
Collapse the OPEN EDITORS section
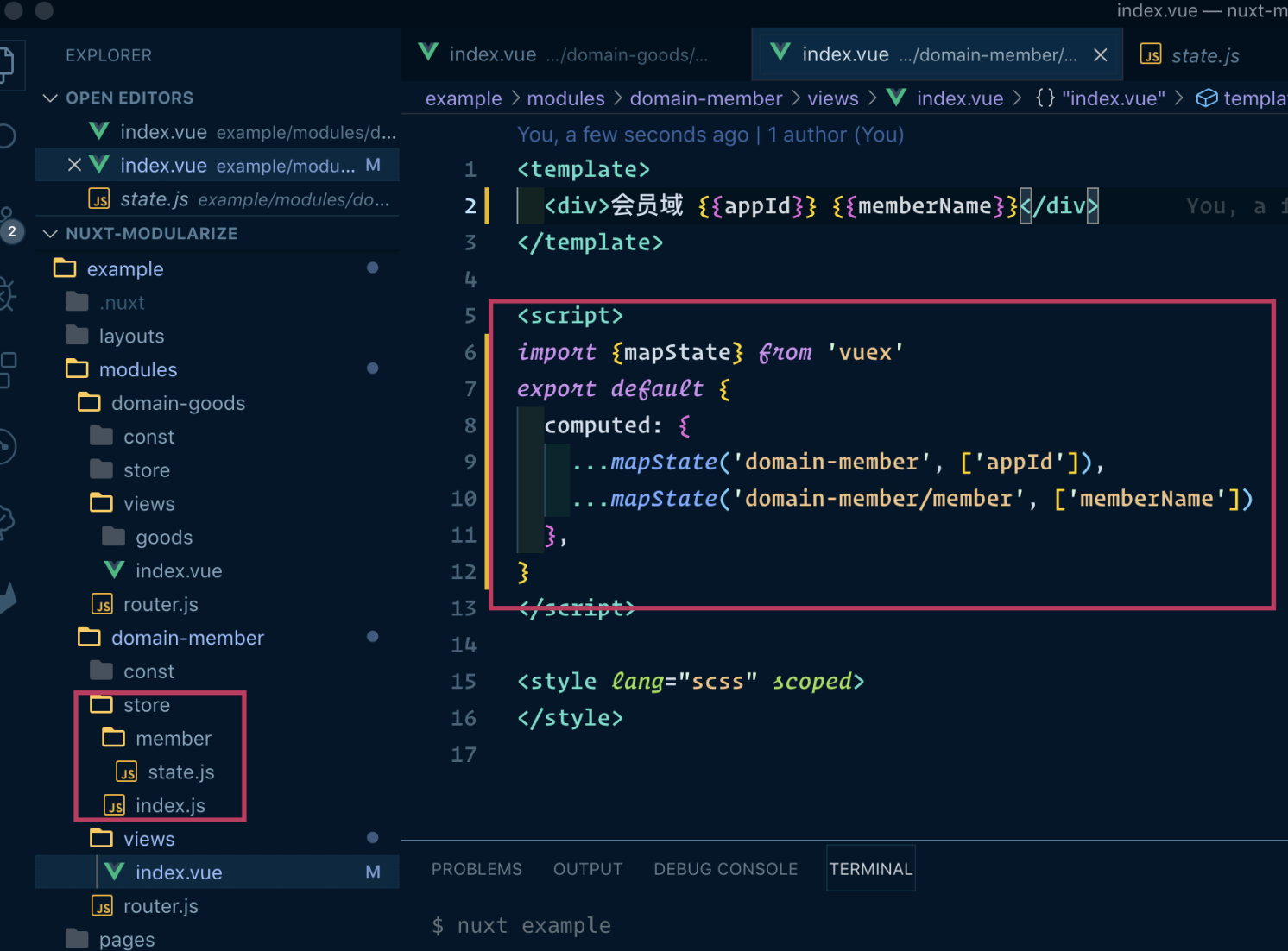tap(50, 98)
